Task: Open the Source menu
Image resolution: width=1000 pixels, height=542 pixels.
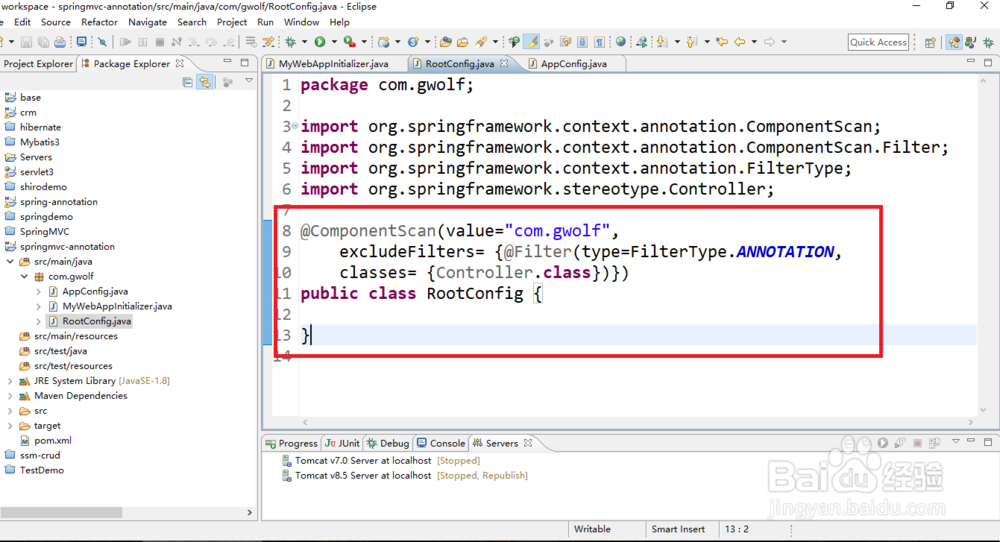Action: (x=55, y=22)
